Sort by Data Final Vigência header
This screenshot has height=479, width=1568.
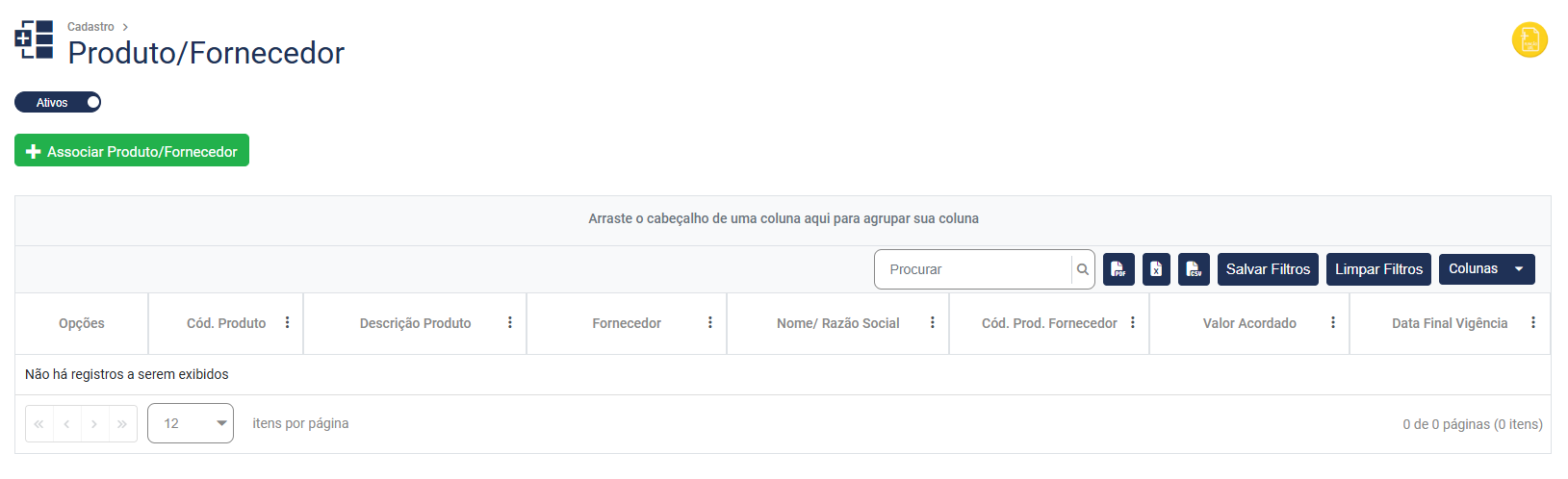click(1450, 323)
